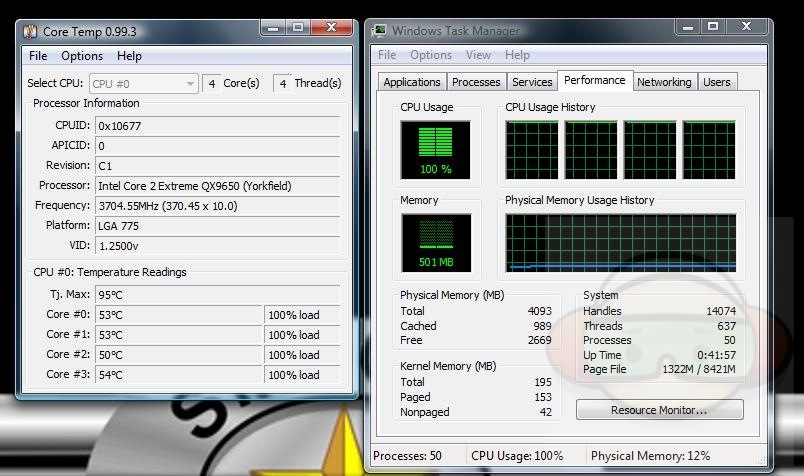Viewport: 804px width, 476px height.
Task: Maximize the Core Temp window
Action: pos(298,28)
